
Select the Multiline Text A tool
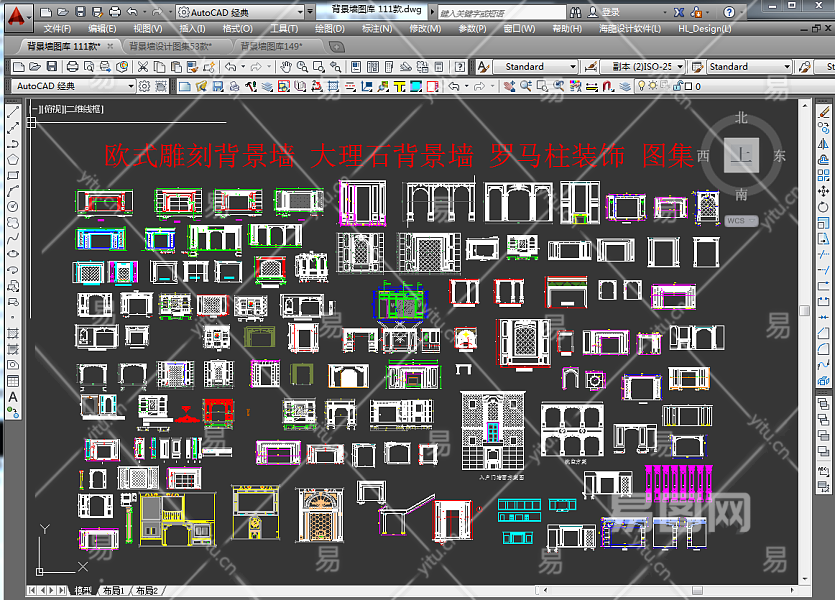tap(13, 397)
